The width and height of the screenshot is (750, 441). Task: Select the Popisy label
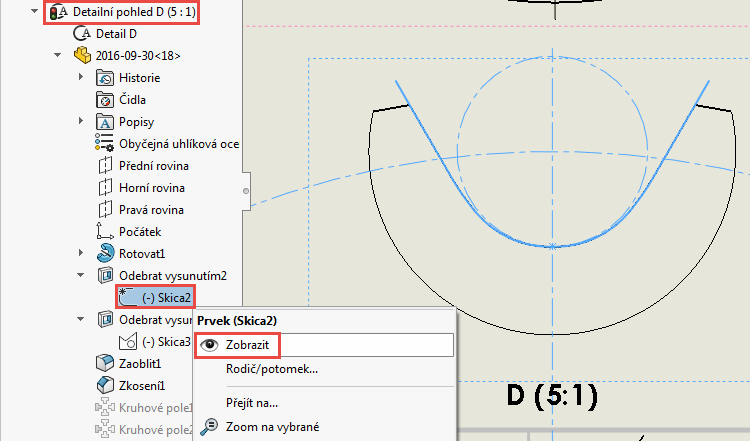[x=137, y=122]
